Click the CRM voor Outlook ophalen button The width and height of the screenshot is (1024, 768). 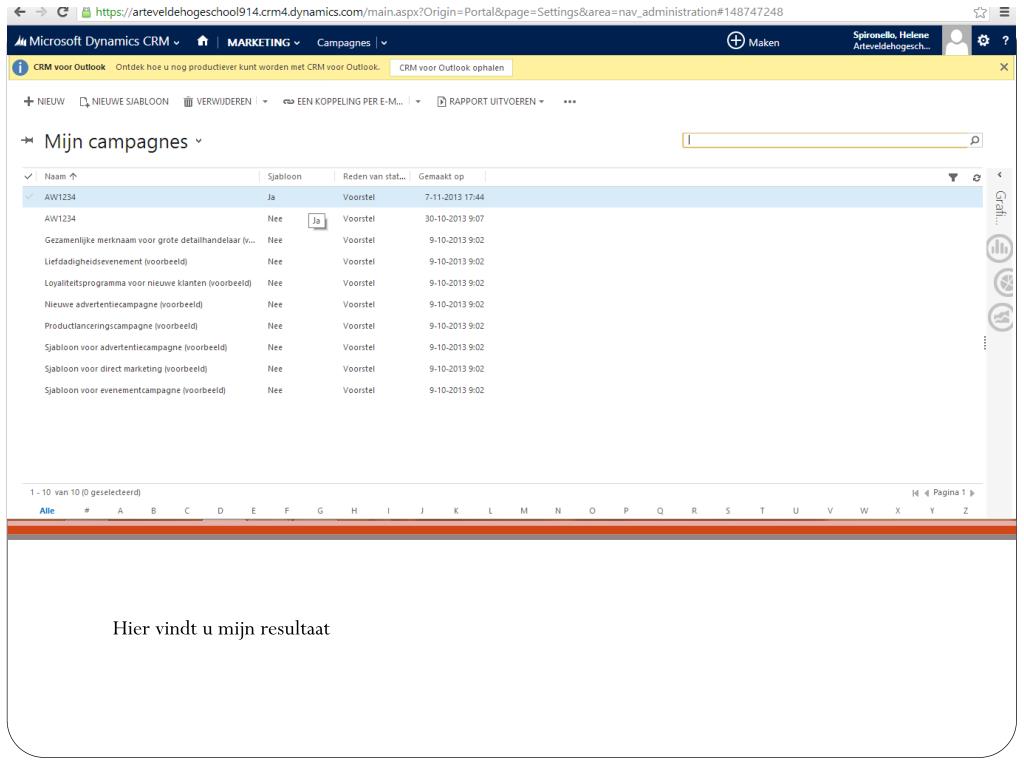451,67
